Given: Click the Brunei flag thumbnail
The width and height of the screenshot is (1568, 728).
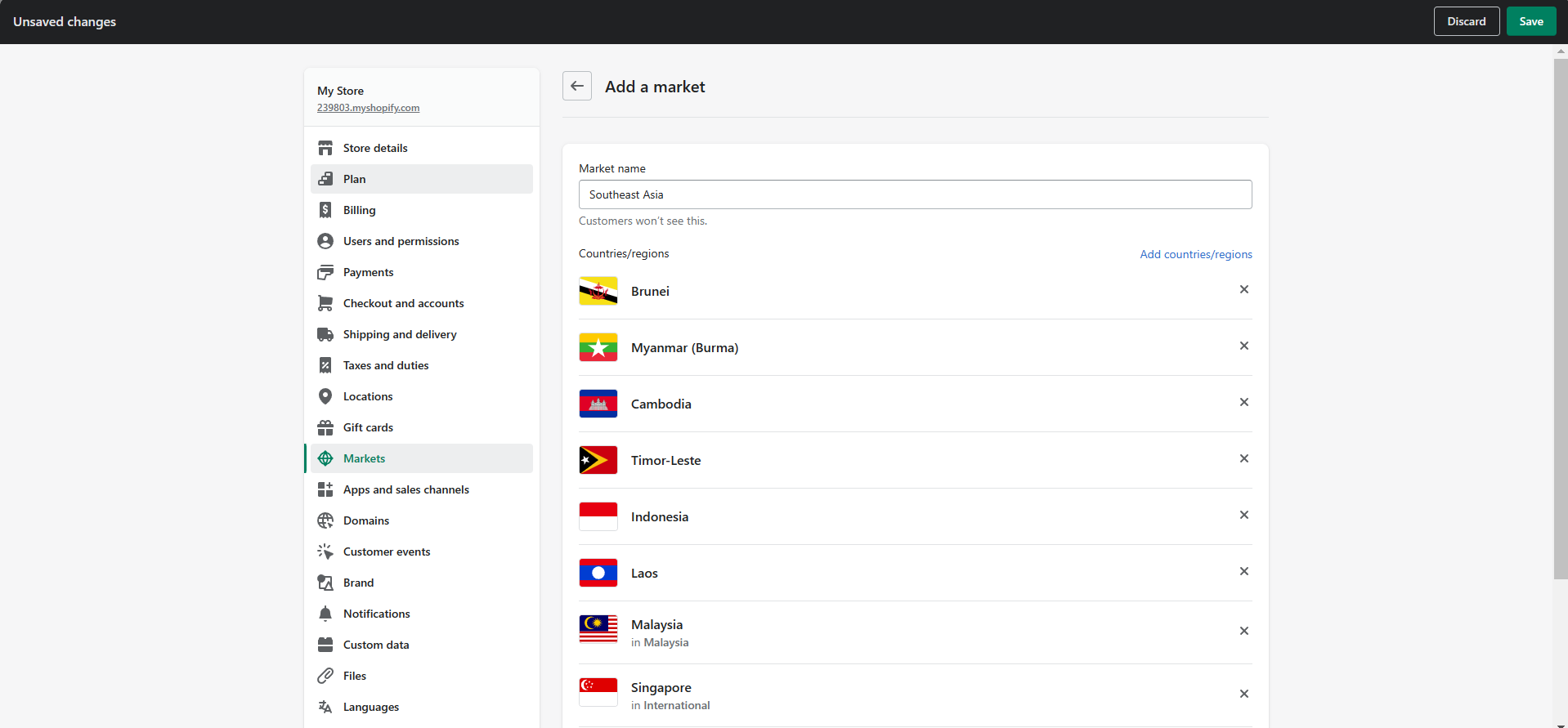Looking at the screenshot, I should click(598, 291).
